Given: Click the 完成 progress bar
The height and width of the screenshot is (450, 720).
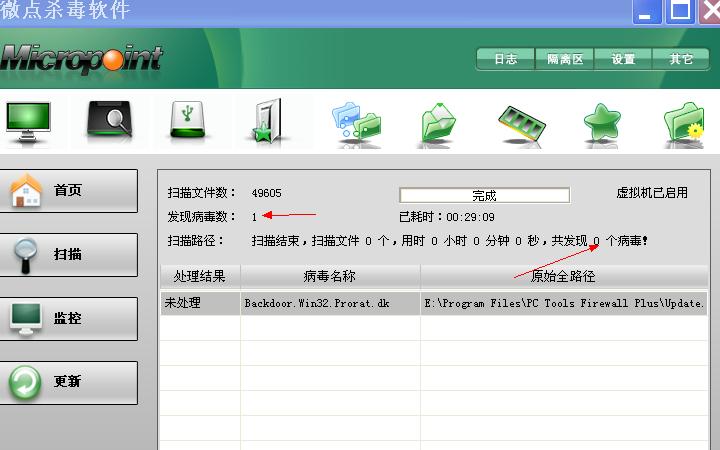Looking at the screenshot, I should tap(484, 195).
